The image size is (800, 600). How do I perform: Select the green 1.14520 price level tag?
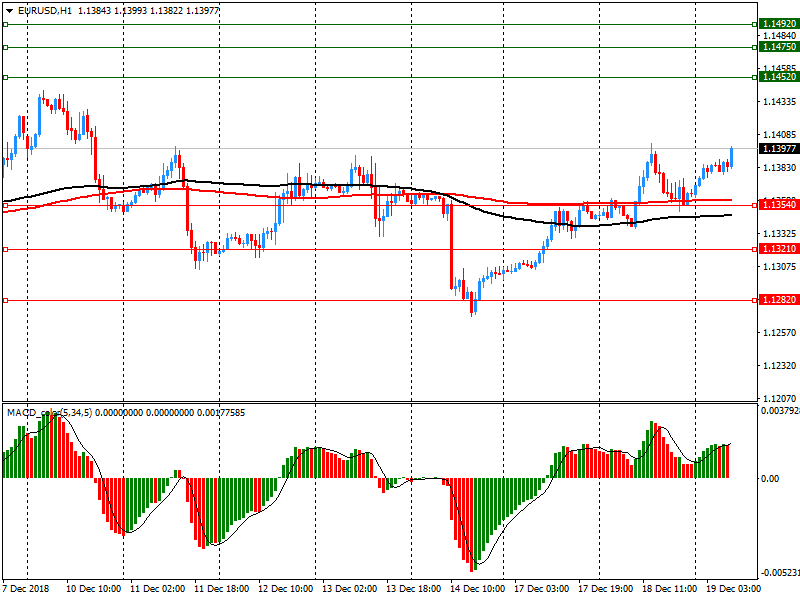coord(778,77)
